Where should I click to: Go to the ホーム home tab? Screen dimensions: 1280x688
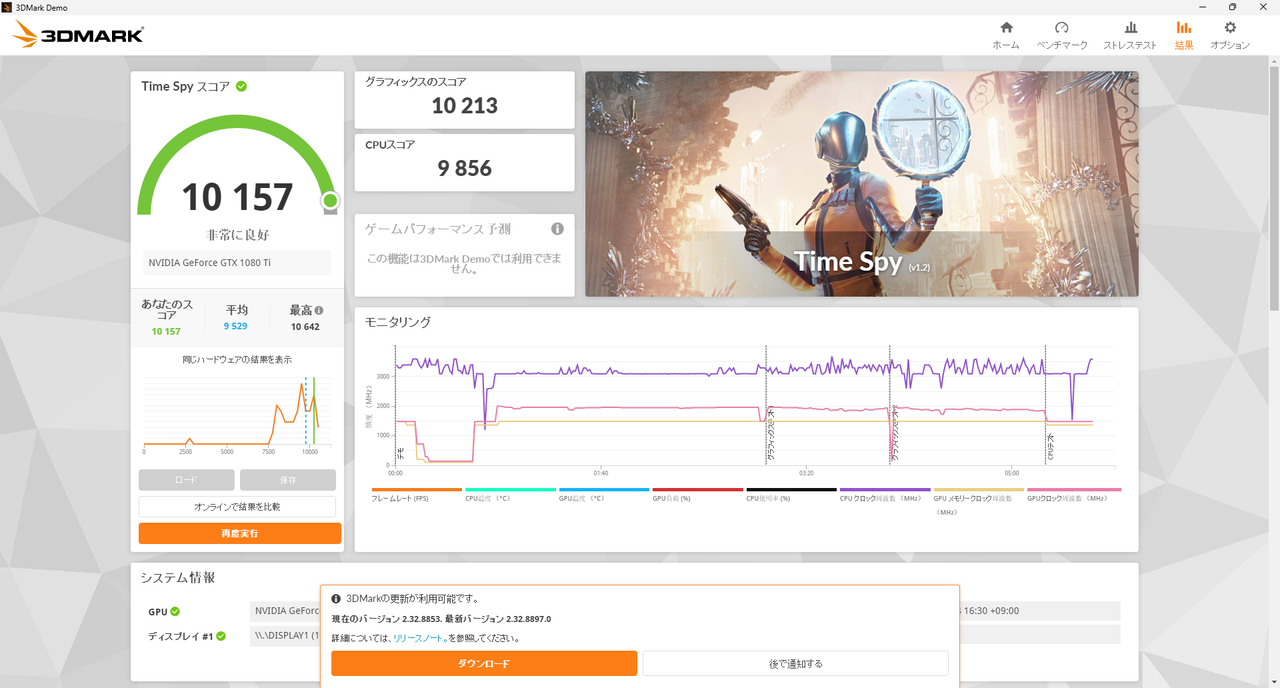coord(1006,35)
